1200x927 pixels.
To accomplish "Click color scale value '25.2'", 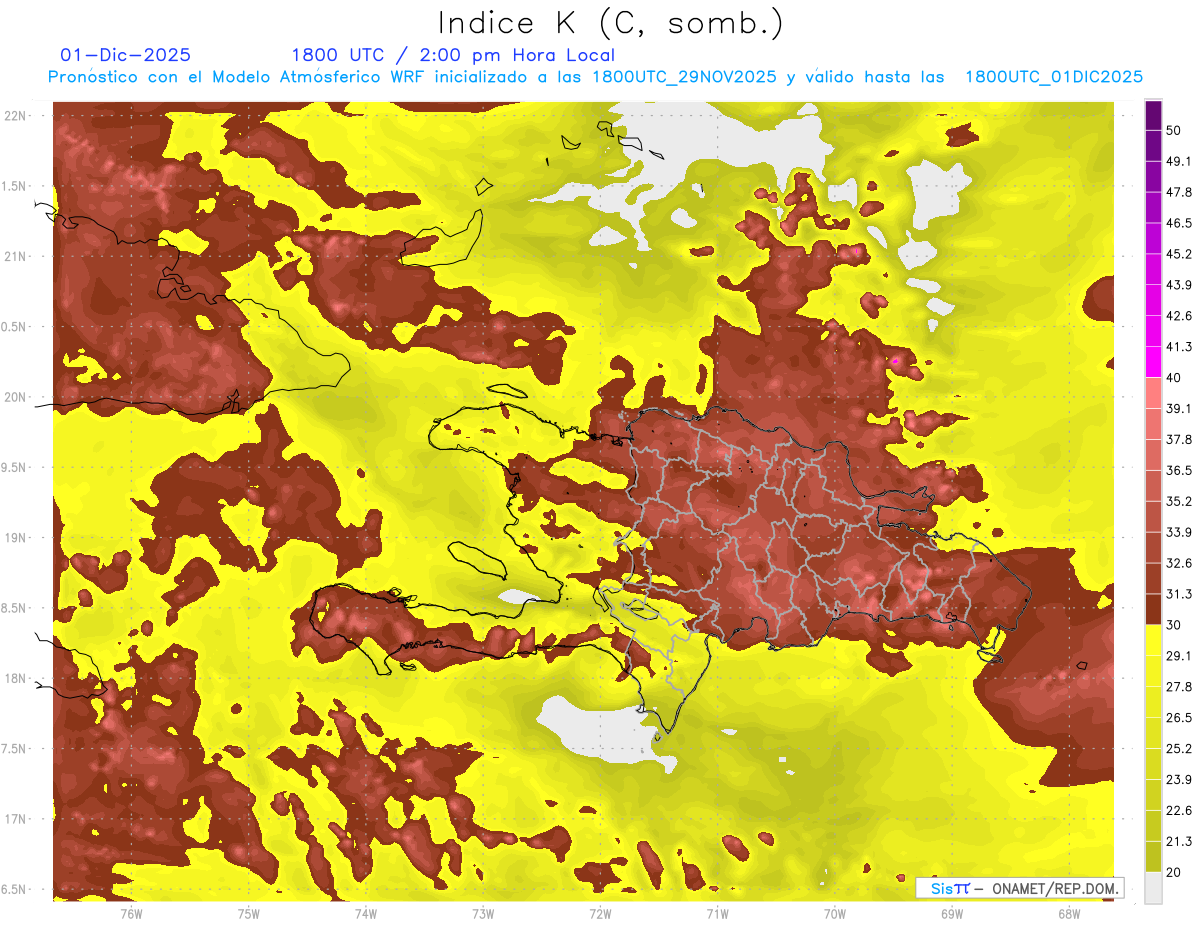I will coord(1179,749).
